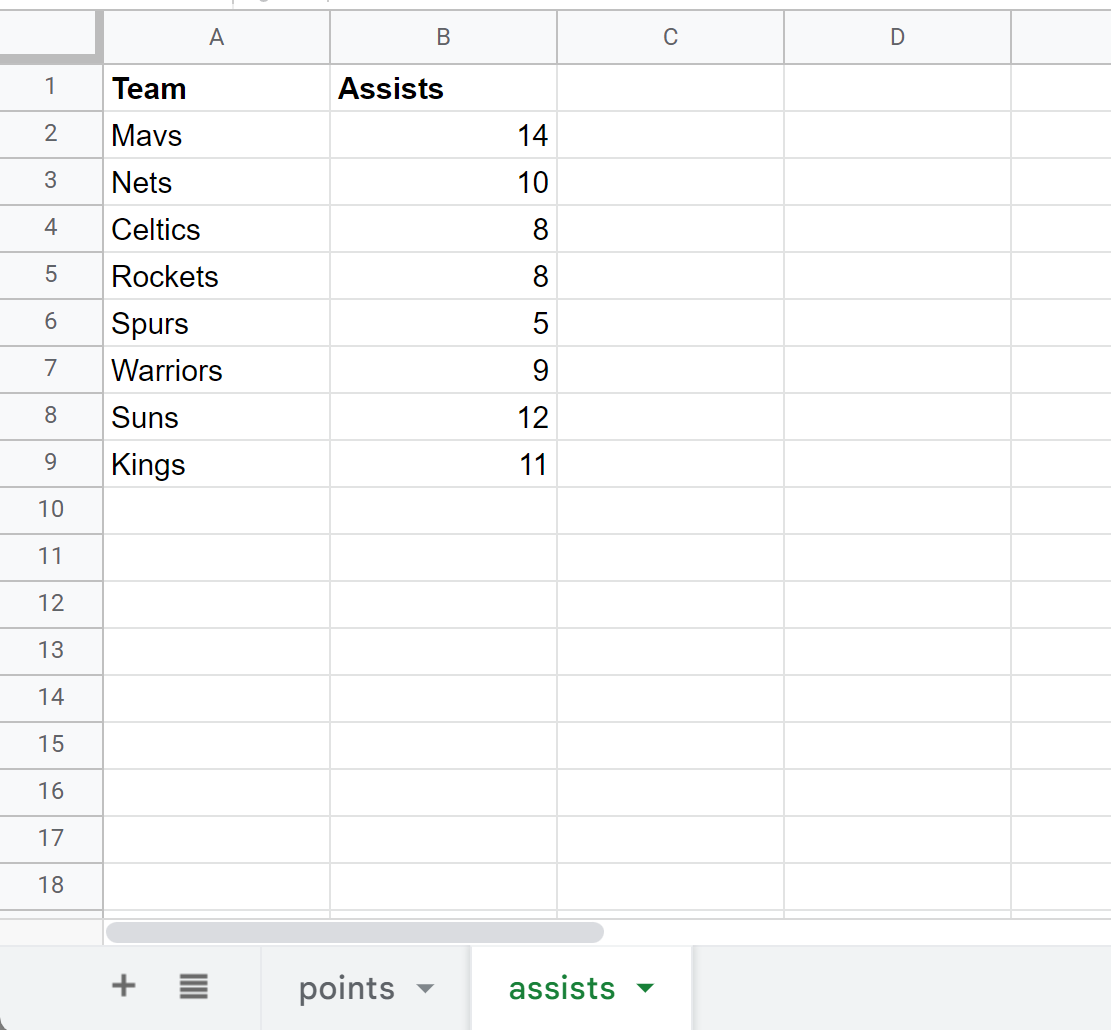Select column A header

point(217,37)
